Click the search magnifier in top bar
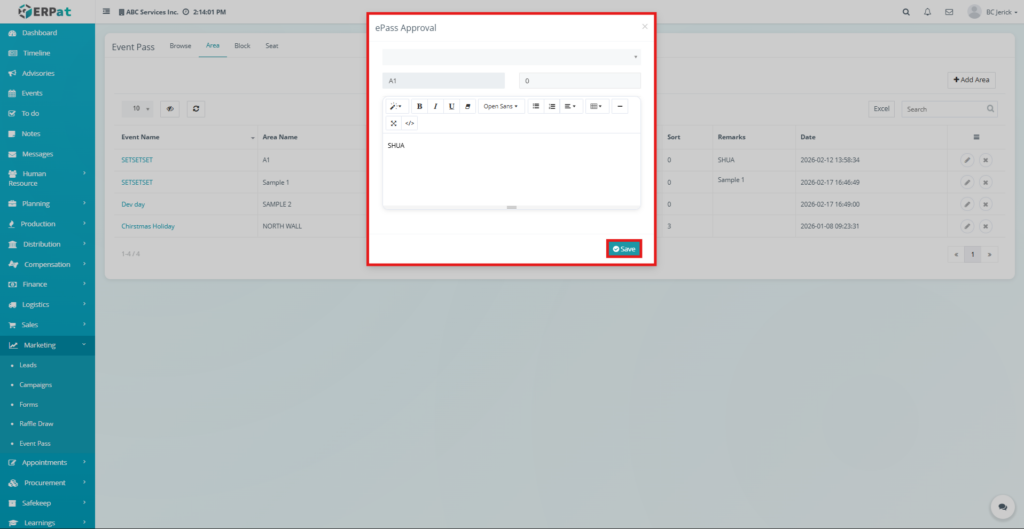 pos(906,12)
